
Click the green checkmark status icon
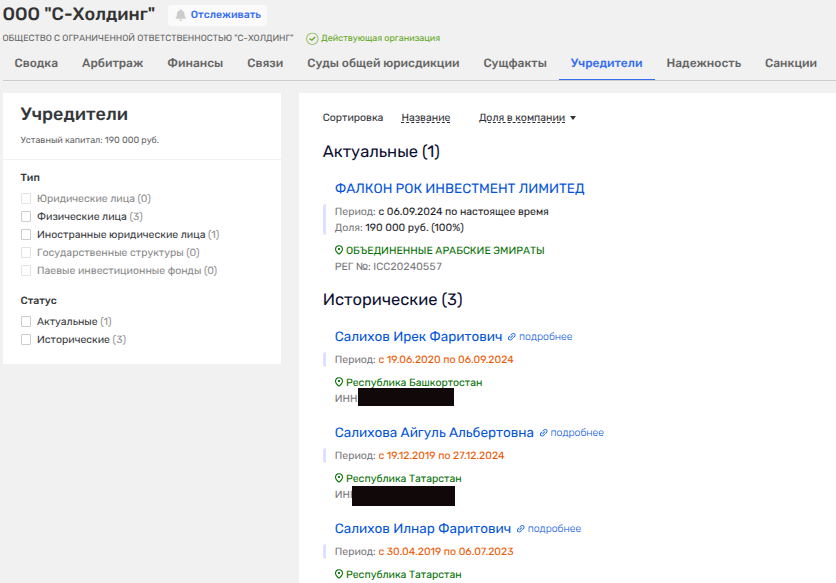[312, 38]
